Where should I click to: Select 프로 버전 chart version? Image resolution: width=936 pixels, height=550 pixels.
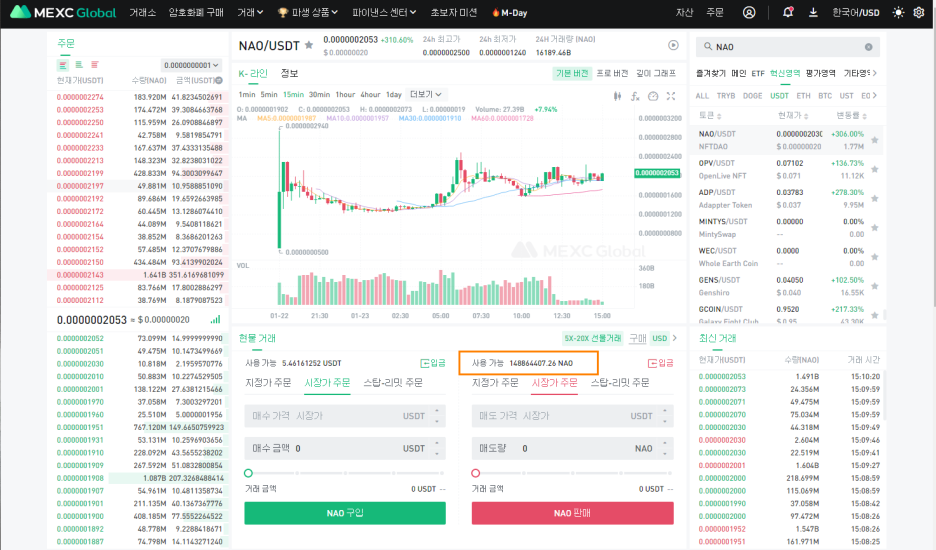(x=612, y=73)
